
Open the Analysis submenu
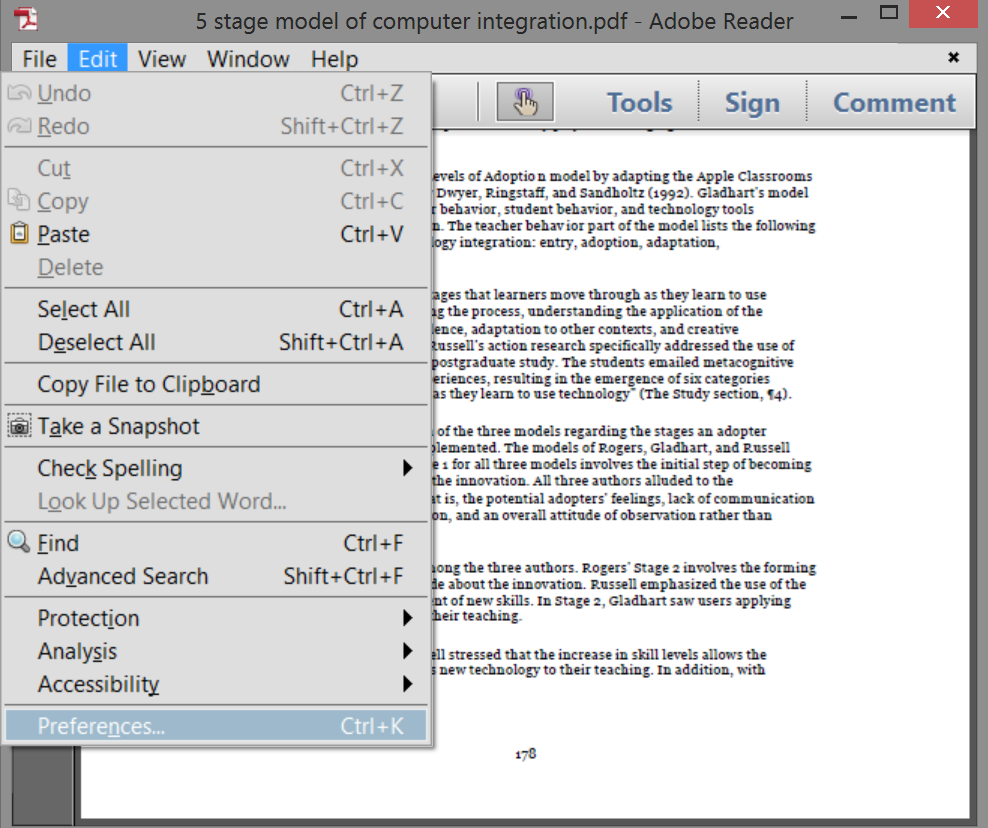tap(216, 651)
